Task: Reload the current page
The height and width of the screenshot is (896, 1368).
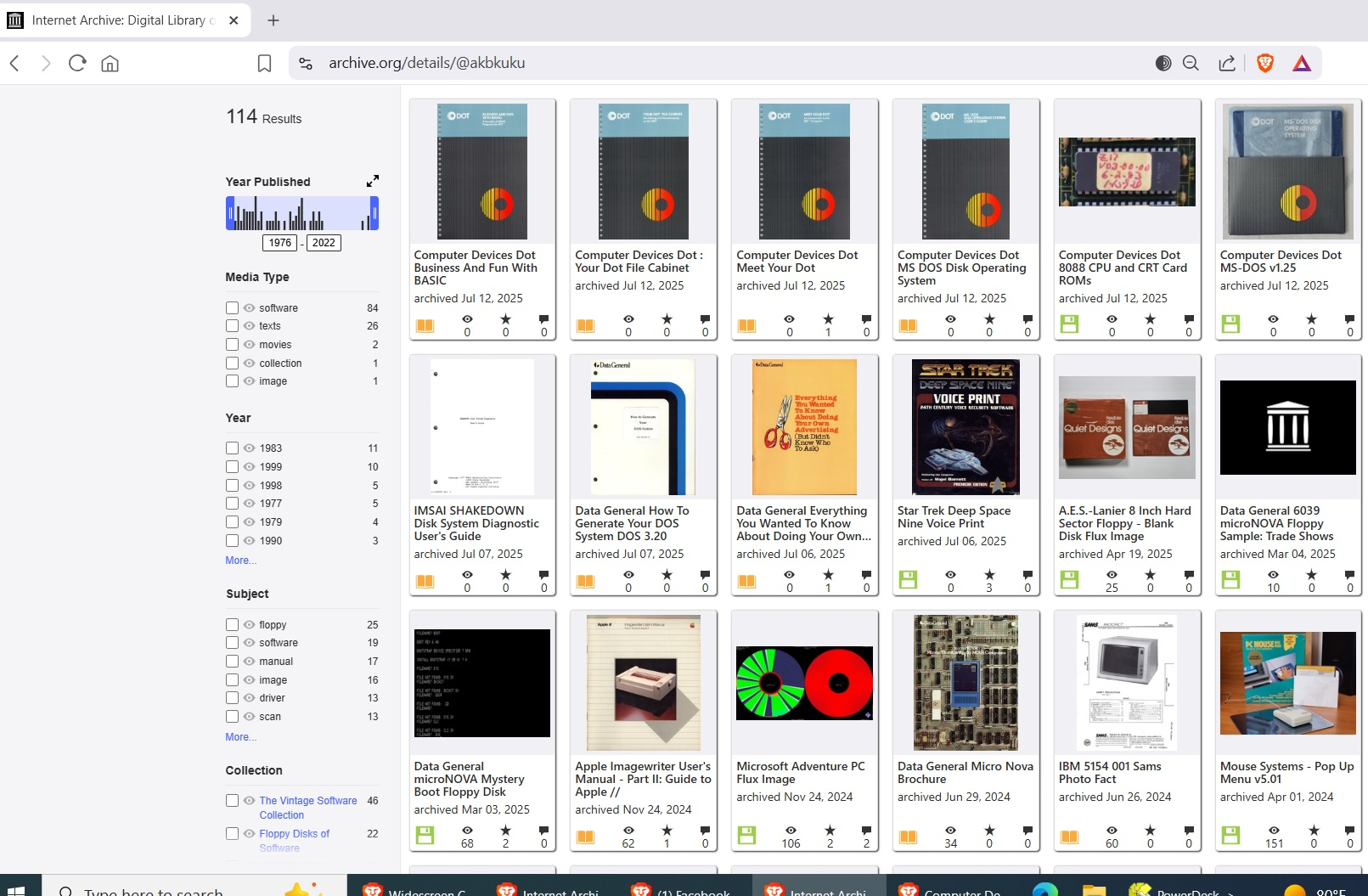Action: (x=77, y=63)
